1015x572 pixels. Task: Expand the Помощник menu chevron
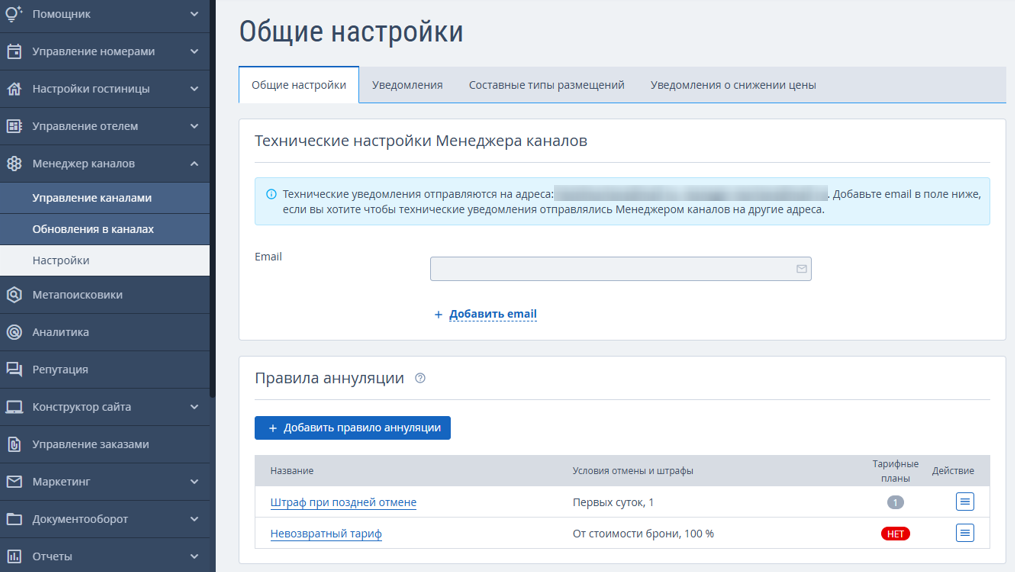click(194, 14)
